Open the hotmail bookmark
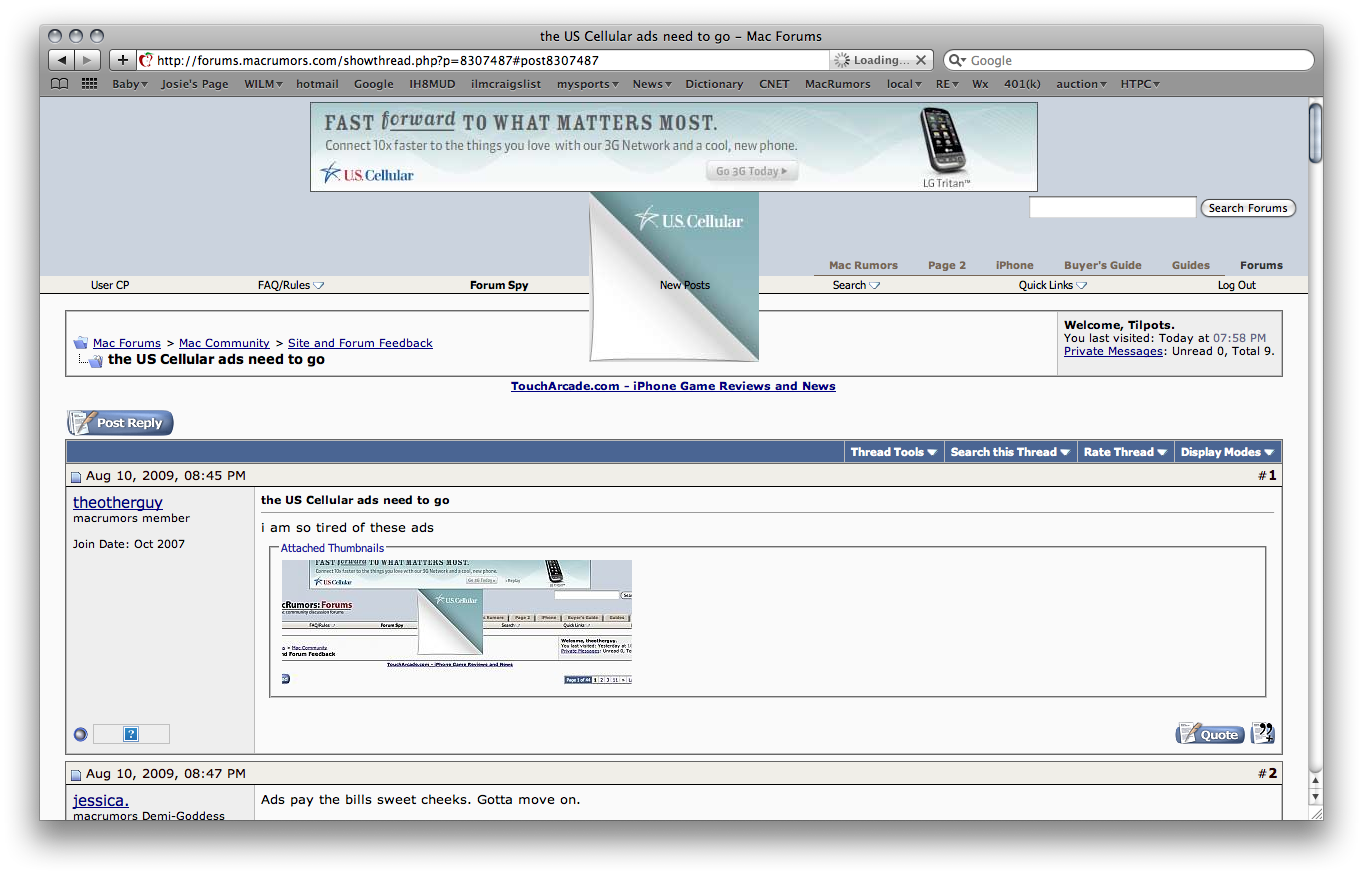This screenshot has width=1363, height=875. 317,84
